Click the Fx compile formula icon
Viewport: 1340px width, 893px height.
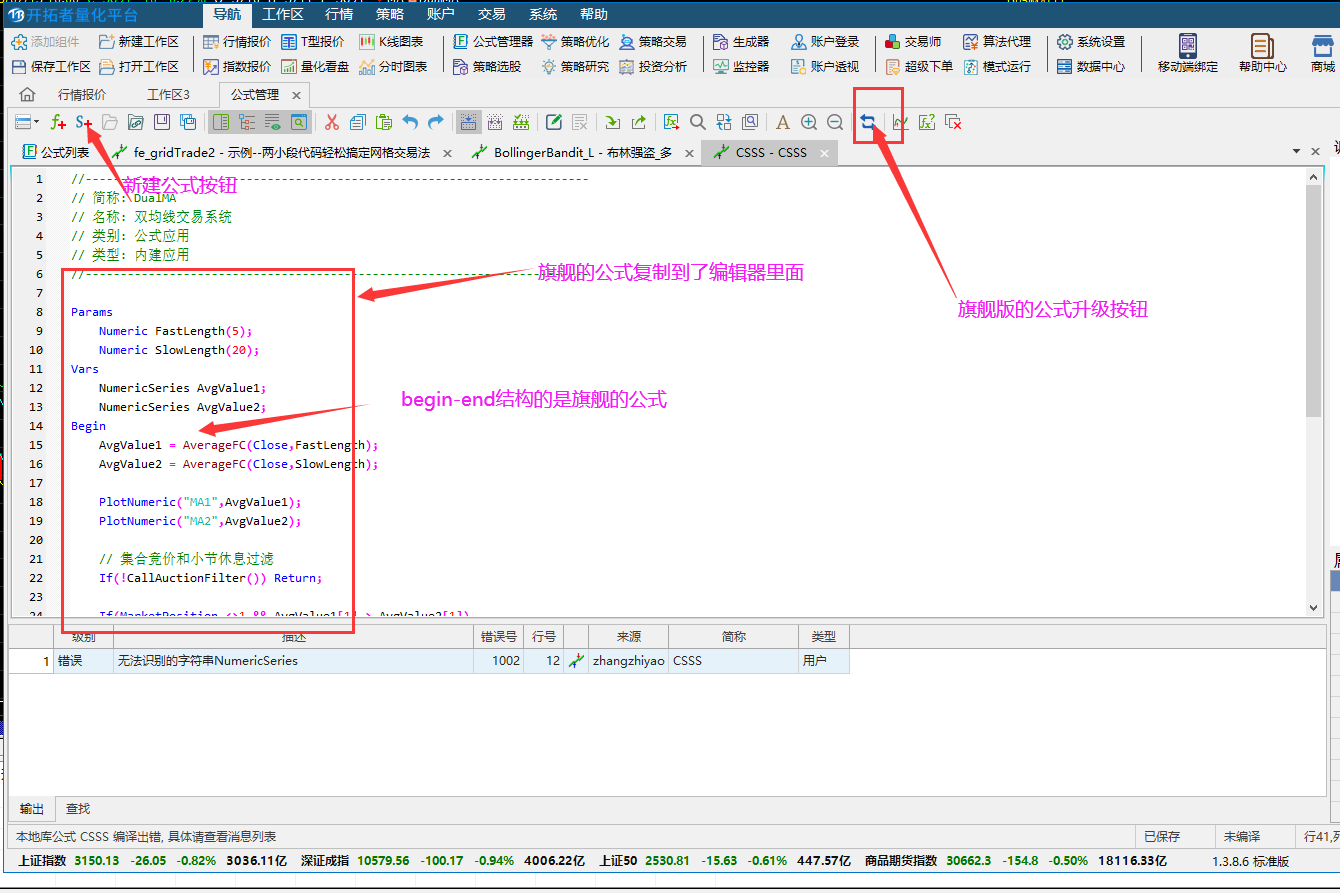(672, 122)
